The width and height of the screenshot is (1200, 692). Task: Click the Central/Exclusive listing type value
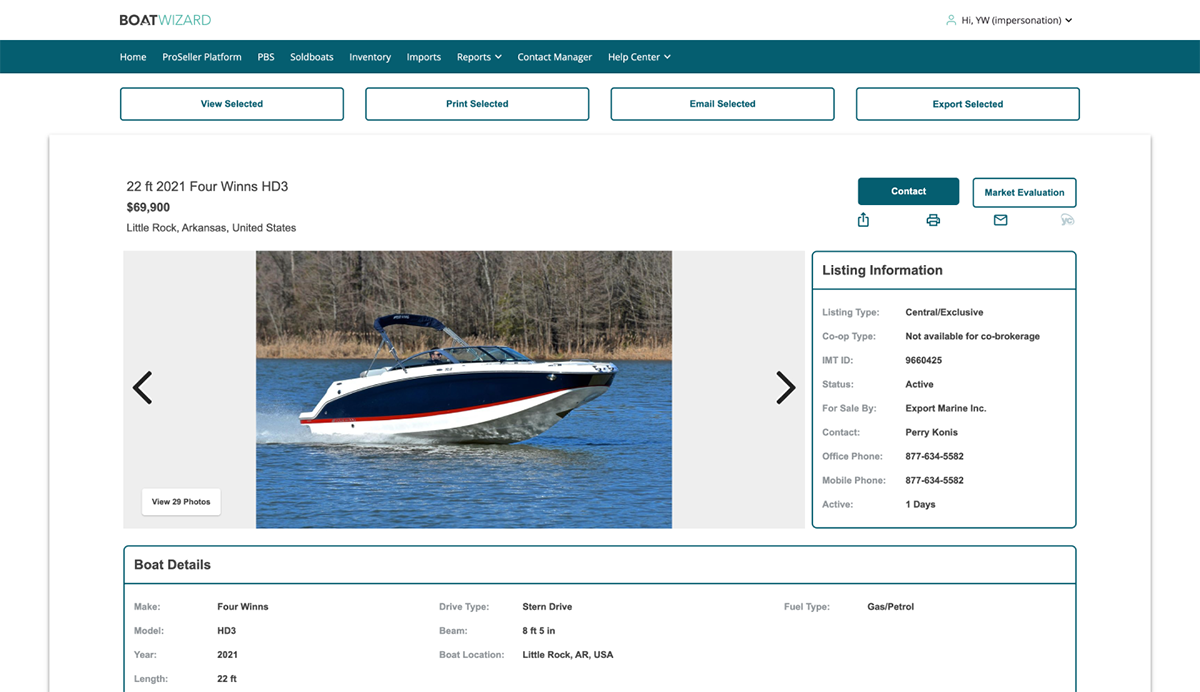944,312
